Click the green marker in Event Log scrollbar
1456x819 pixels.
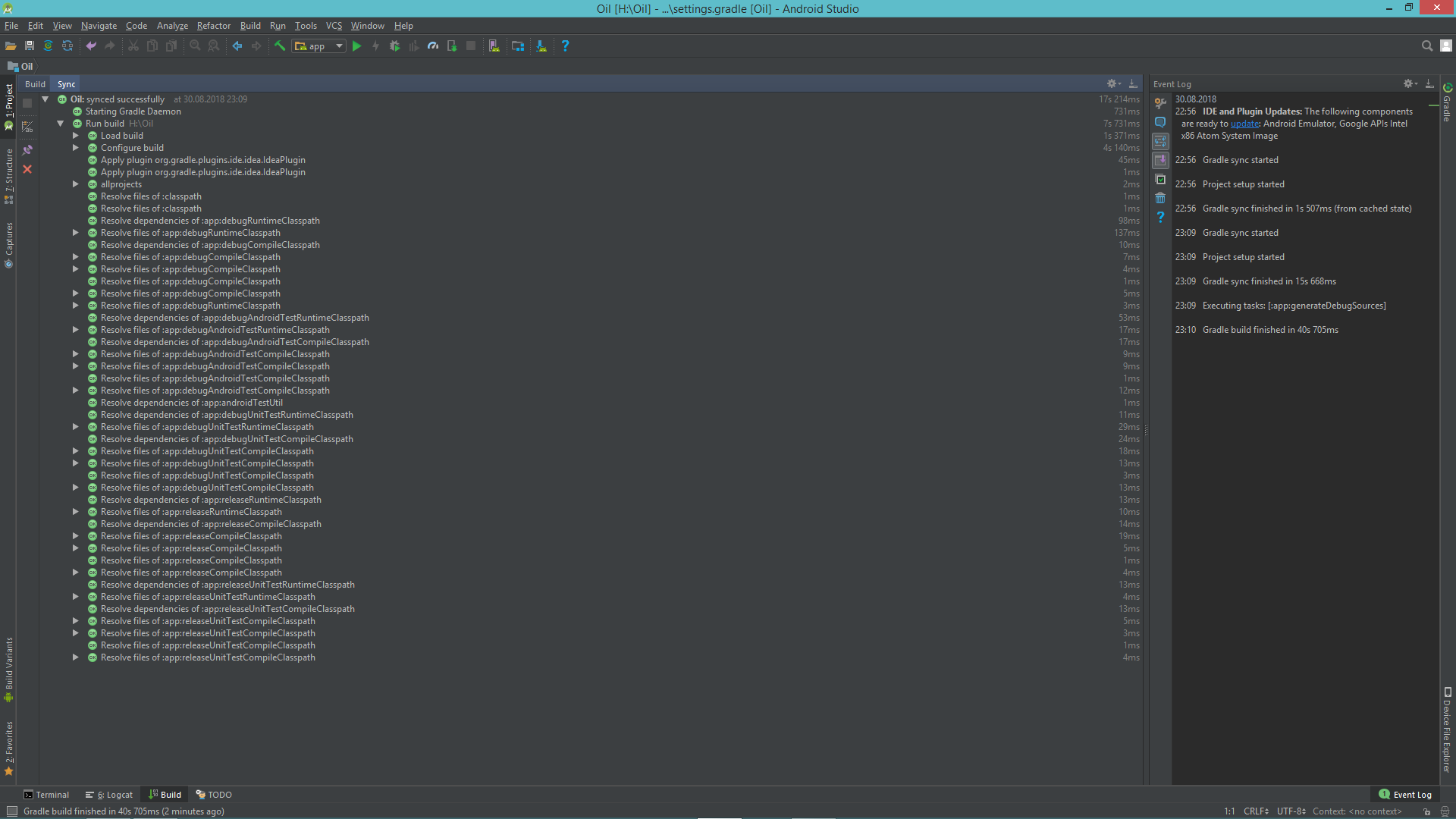click(1433, 105)
